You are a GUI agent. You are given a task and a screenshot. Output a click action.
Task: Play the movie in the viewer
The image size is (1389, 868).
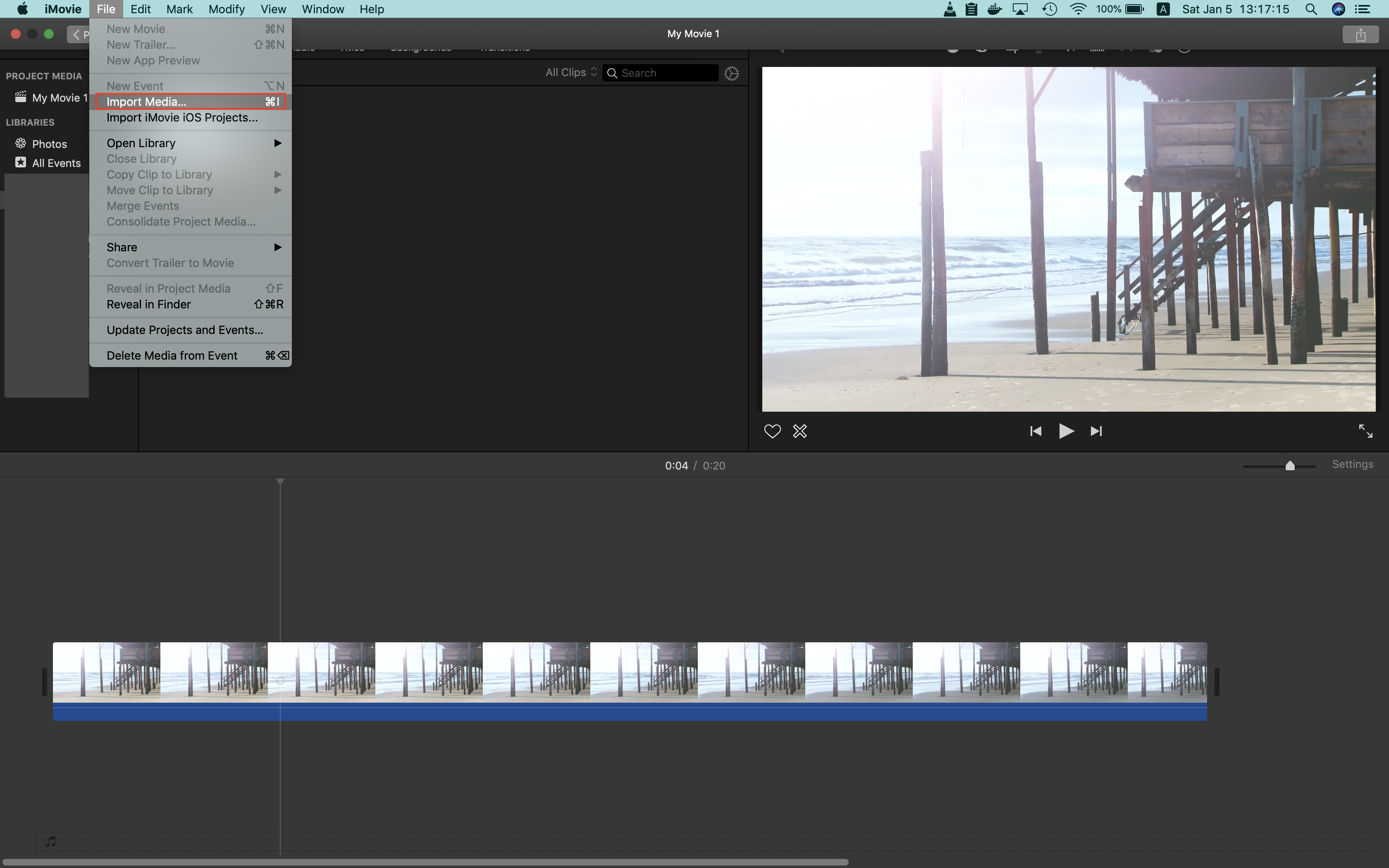1066,431
